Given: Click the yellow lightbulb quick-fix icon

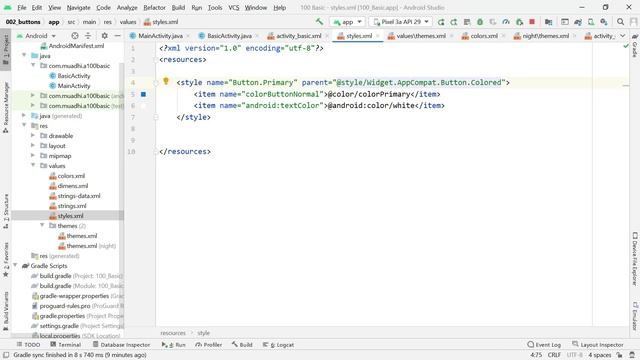Looking at the screenshot, I should click(x=166, y=81).
